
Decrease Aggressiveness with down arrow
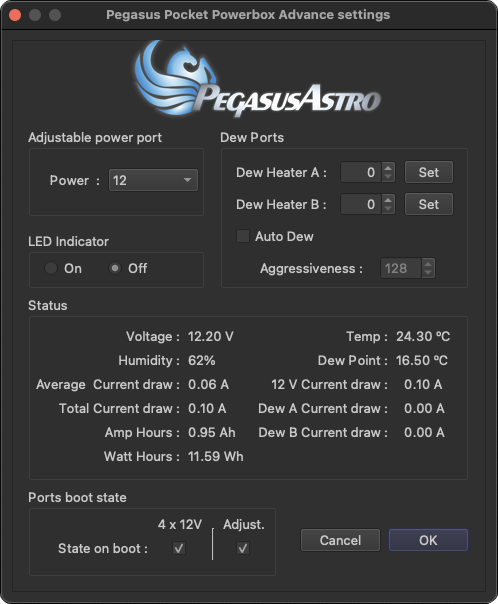pyautogui.click(x=428, y=273)
